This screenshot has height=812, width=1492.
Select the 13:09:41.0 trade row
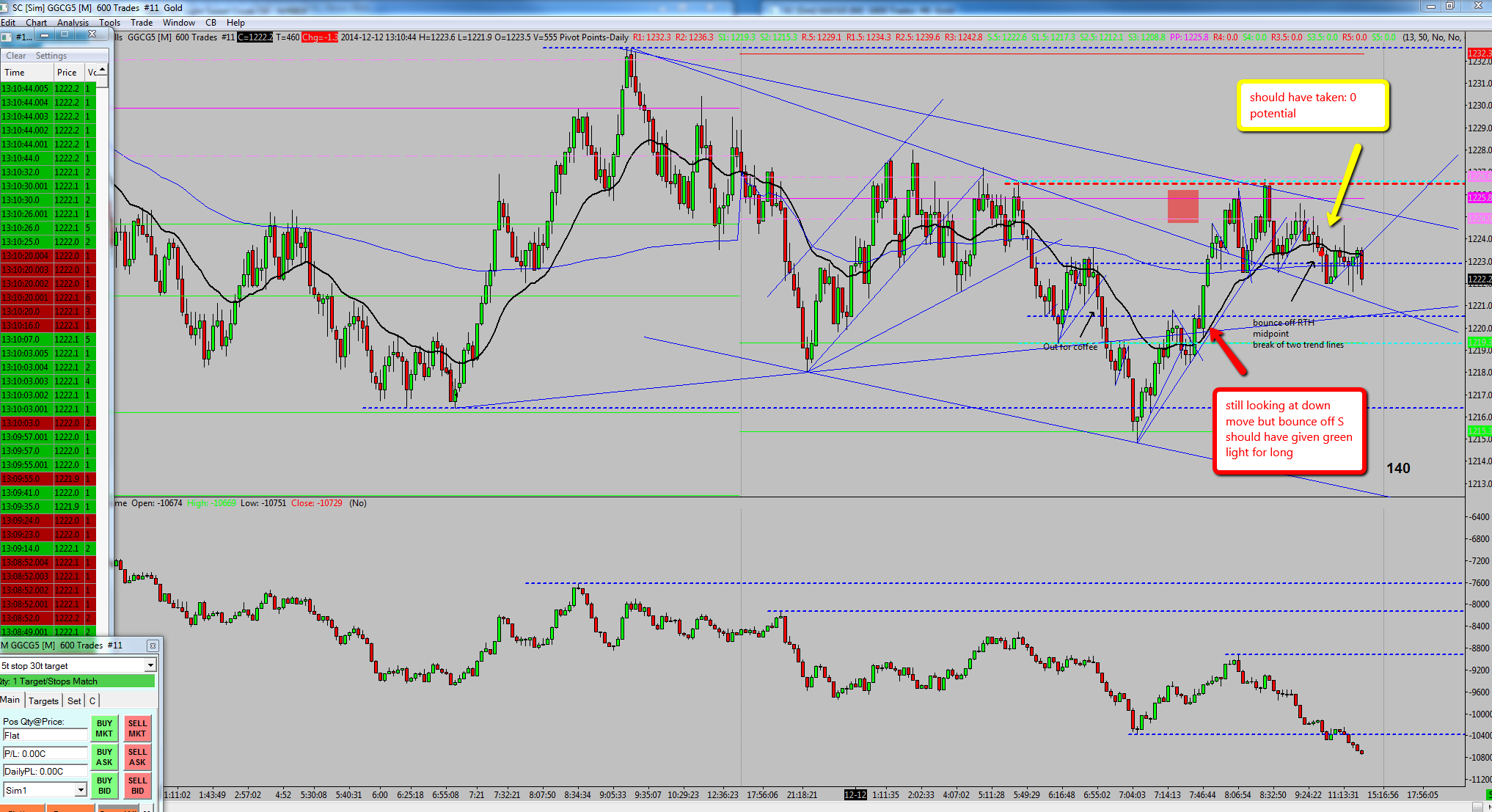[x=48, y=493]
